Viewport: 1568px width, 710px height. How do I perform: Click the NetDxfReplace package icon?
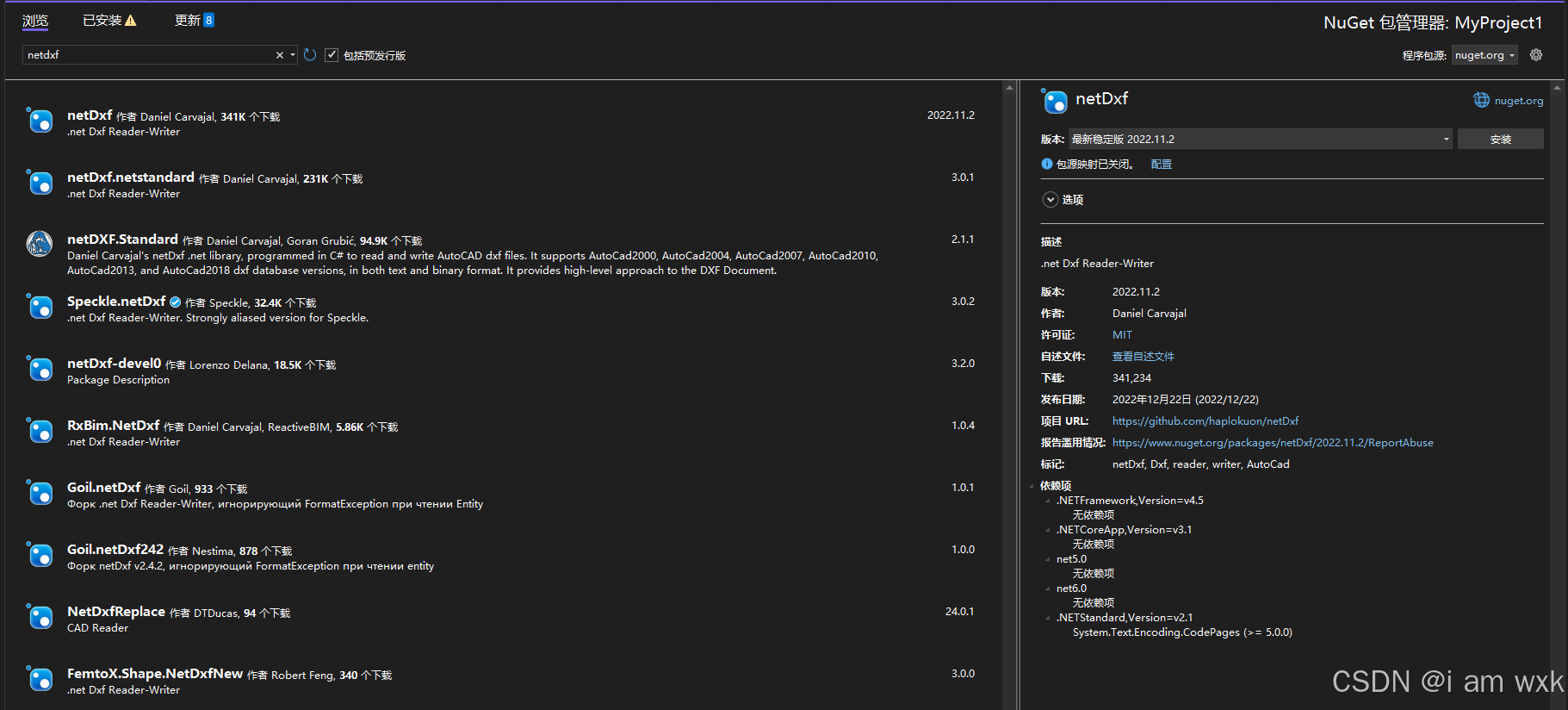40,618
